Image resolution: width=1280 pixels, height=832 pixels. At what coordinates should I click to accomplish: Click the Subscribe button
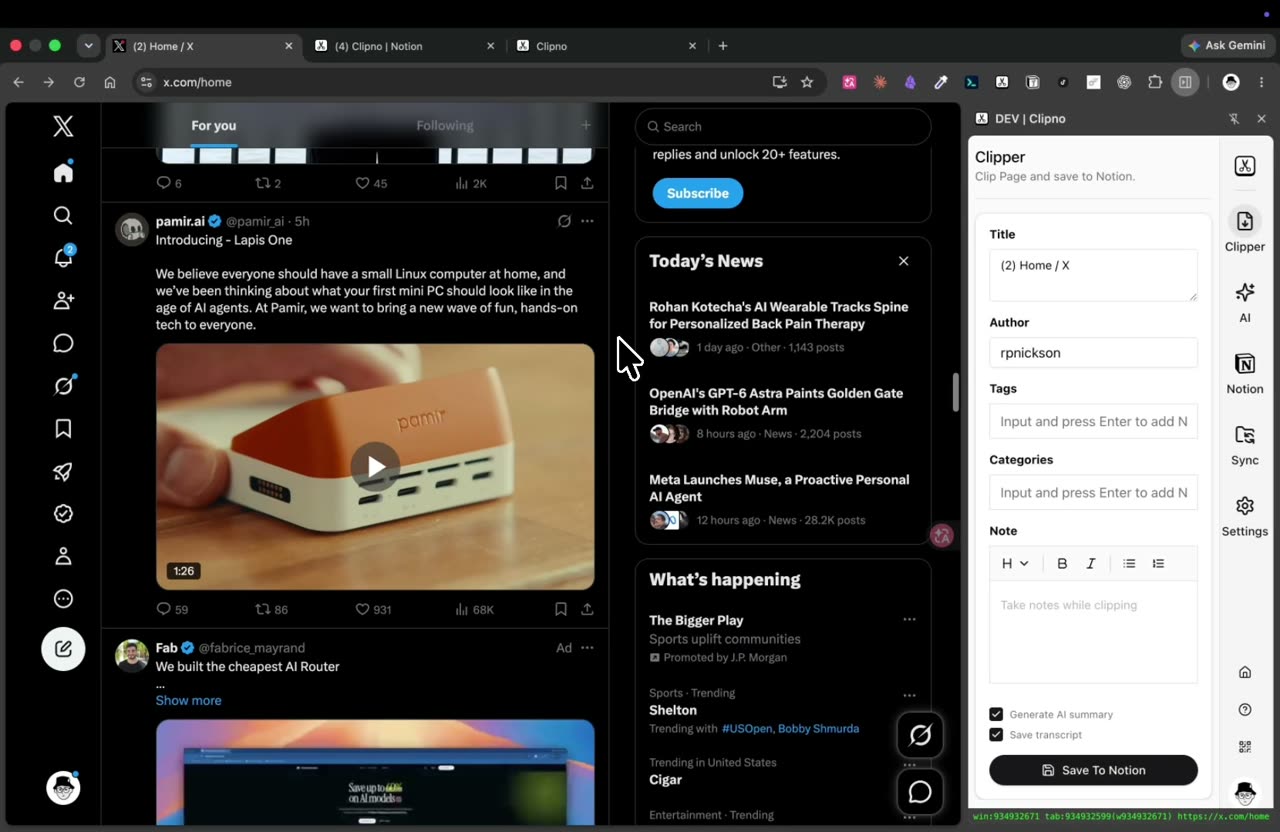coord(698,193)
